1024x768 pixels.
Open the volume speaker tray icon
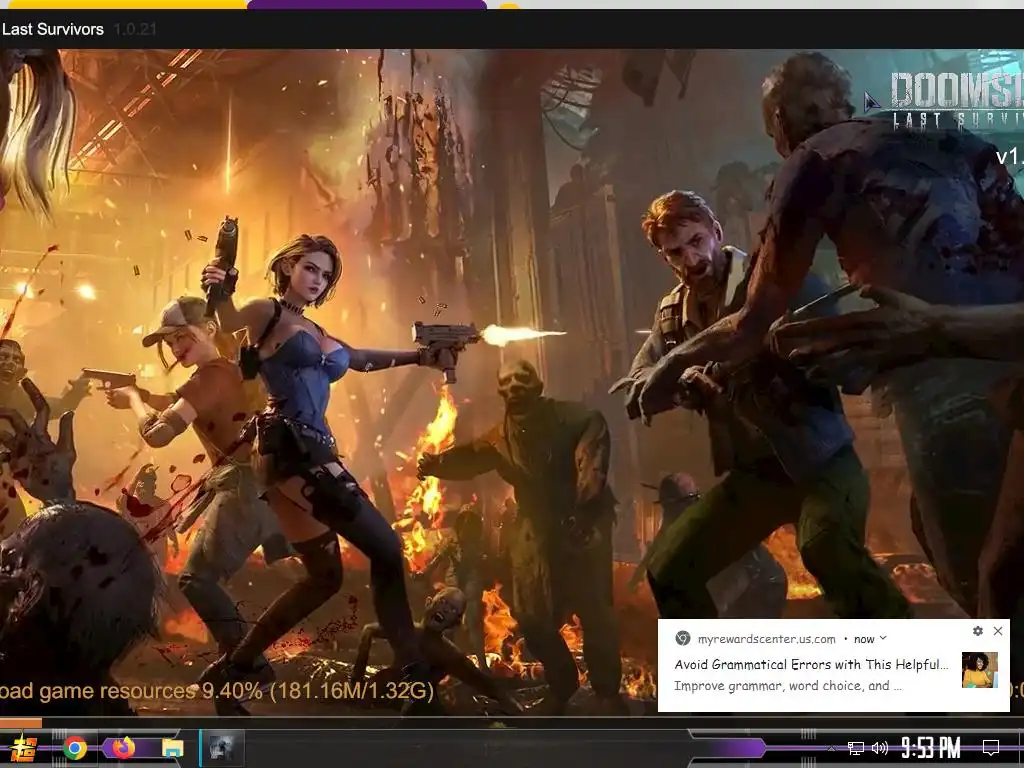880,748
